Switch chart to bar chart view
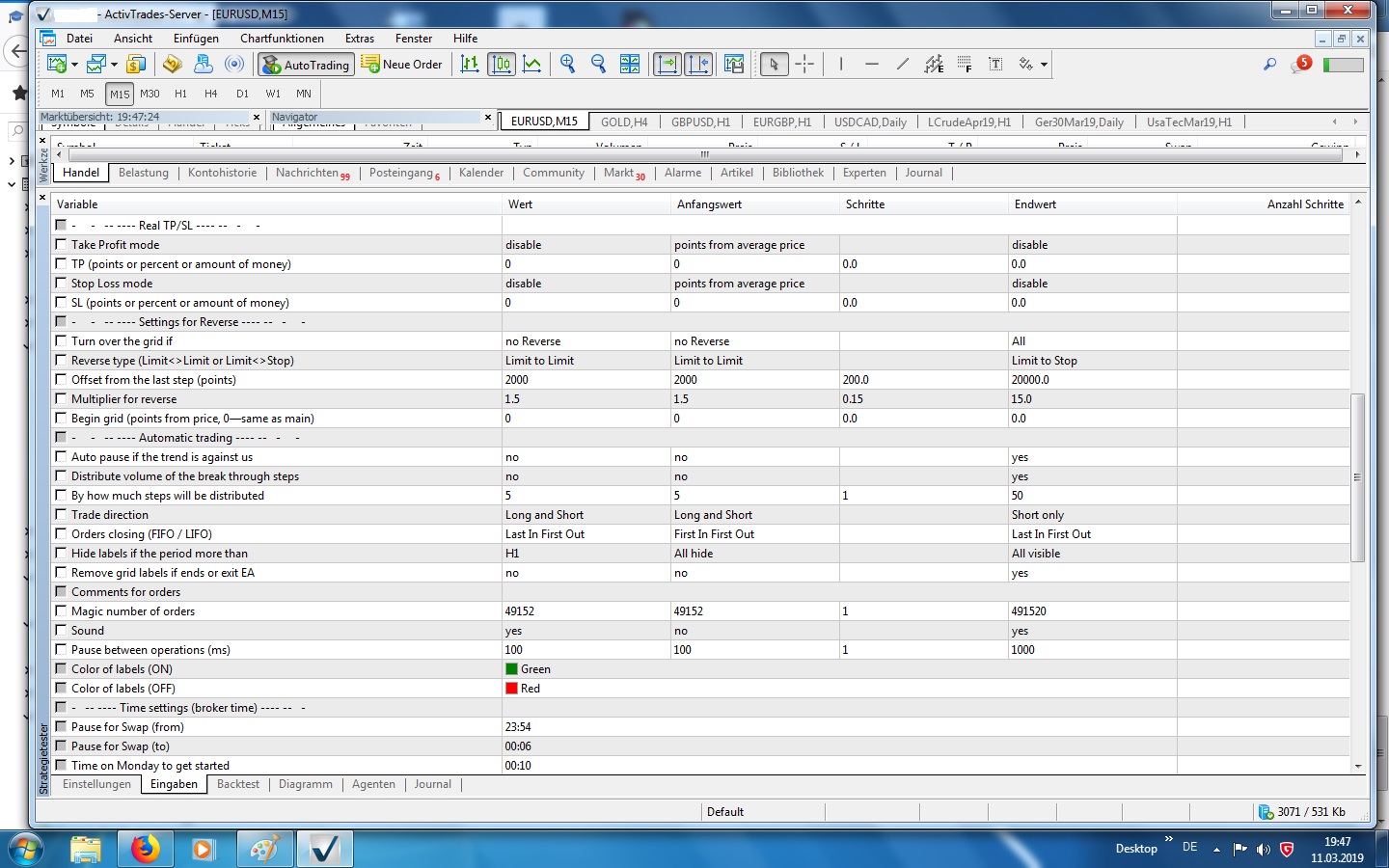This screenshot has width=1389, height=868. (470, 65)
